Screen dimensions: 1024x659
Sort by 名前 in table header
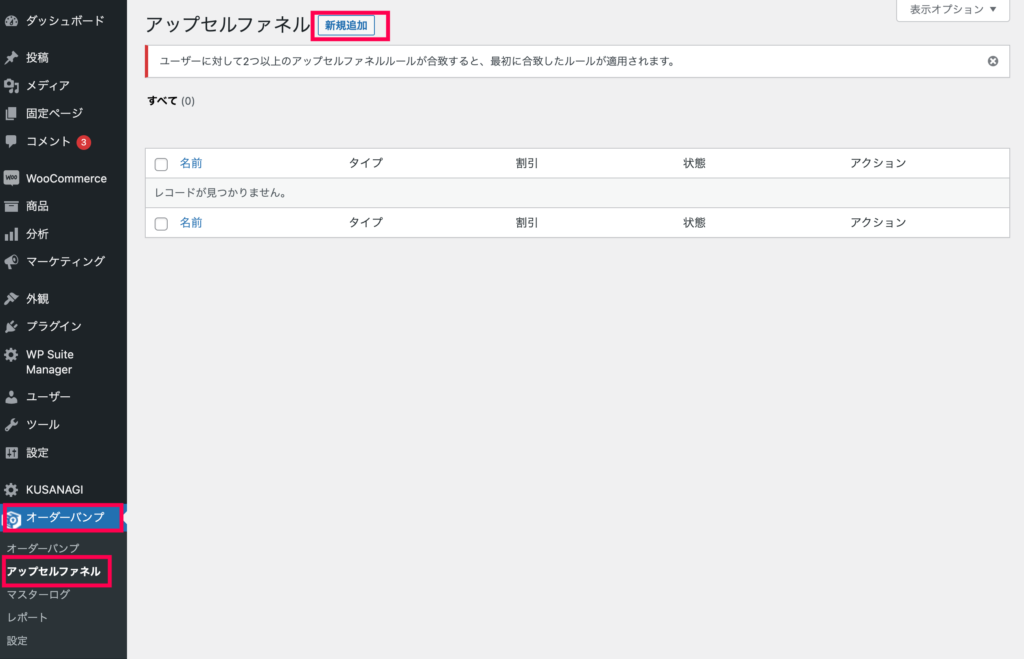(191, 163)
